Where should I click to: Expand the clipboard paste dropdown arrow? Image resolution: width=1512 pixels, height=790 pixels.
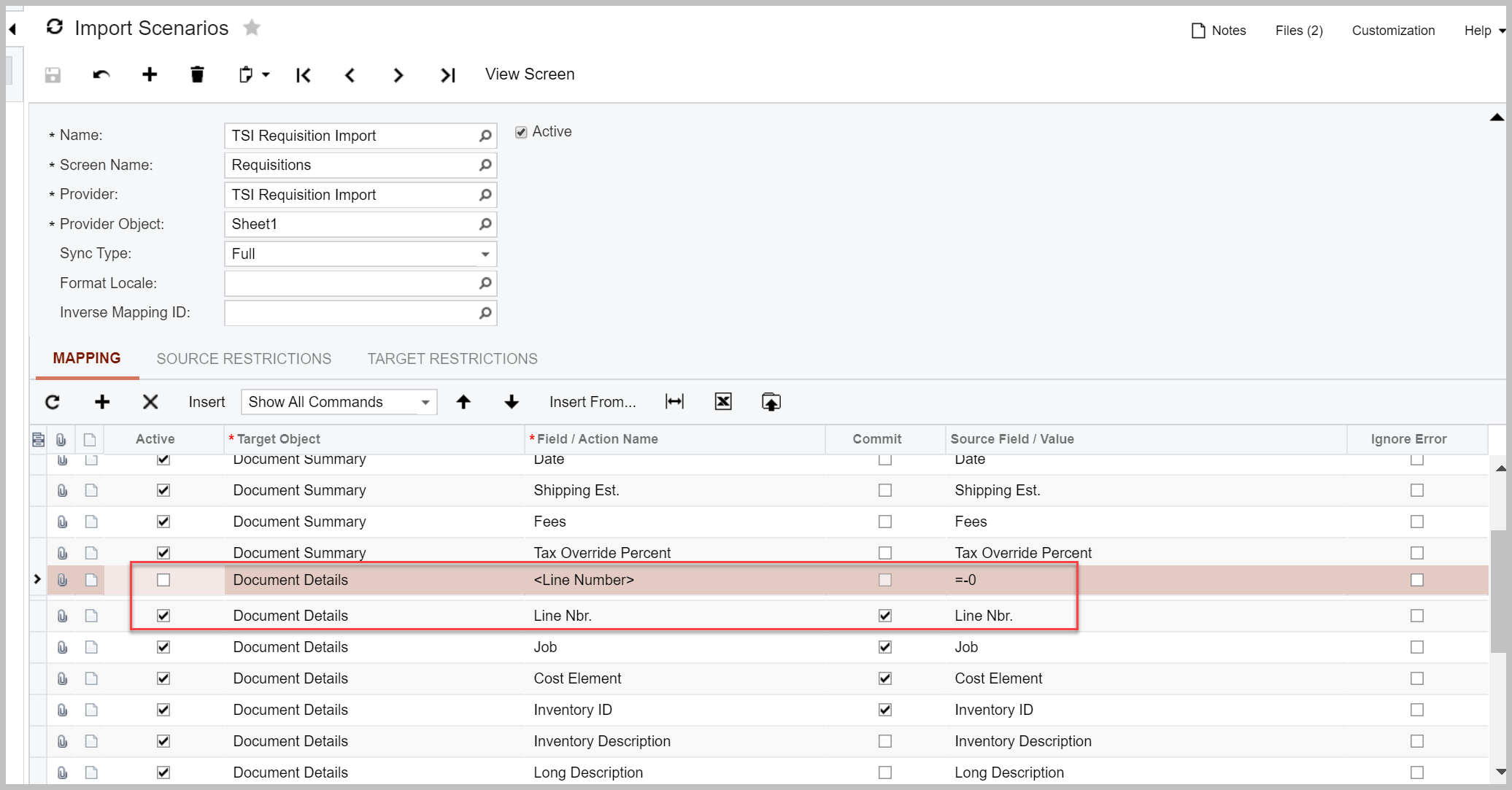tap(266, 74)
